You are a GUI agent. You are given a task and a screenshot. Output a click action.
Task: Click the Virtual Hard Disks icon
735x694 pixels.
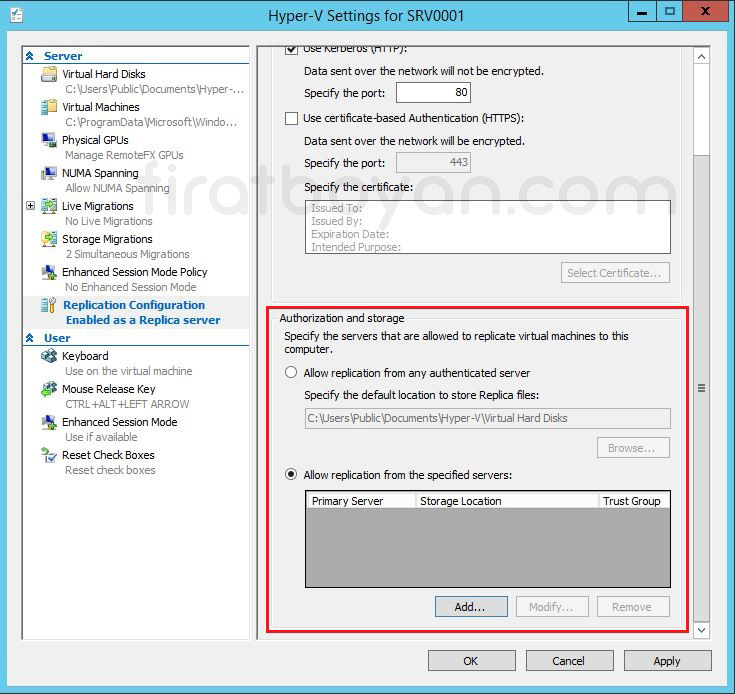(49, 74)
